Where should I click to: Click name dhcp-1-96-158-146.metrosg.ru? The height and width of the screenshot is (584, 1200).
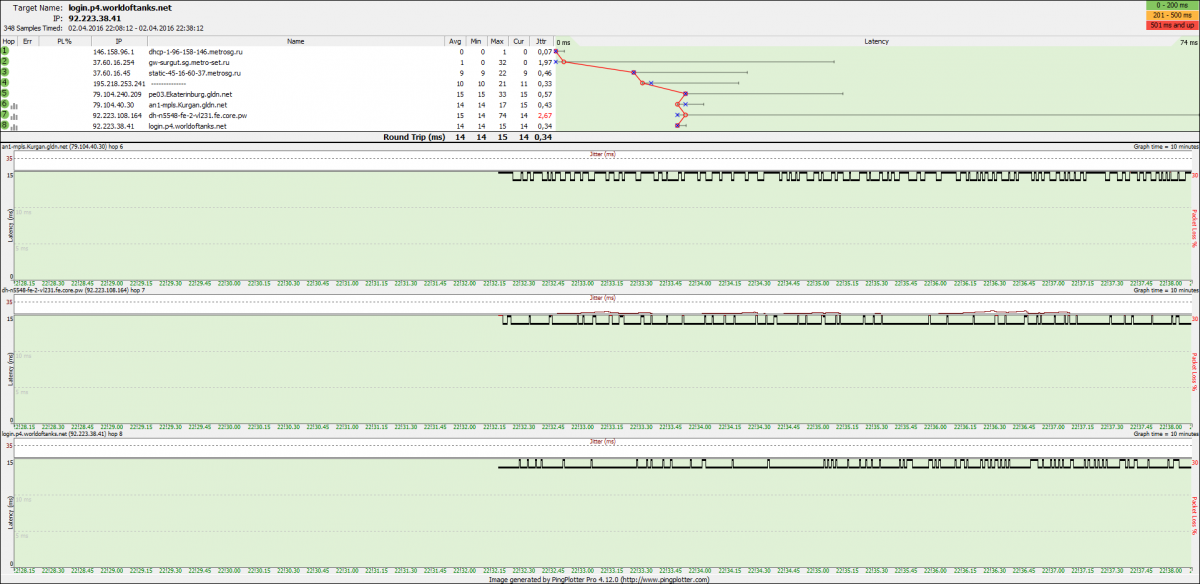tap(195, 51)
